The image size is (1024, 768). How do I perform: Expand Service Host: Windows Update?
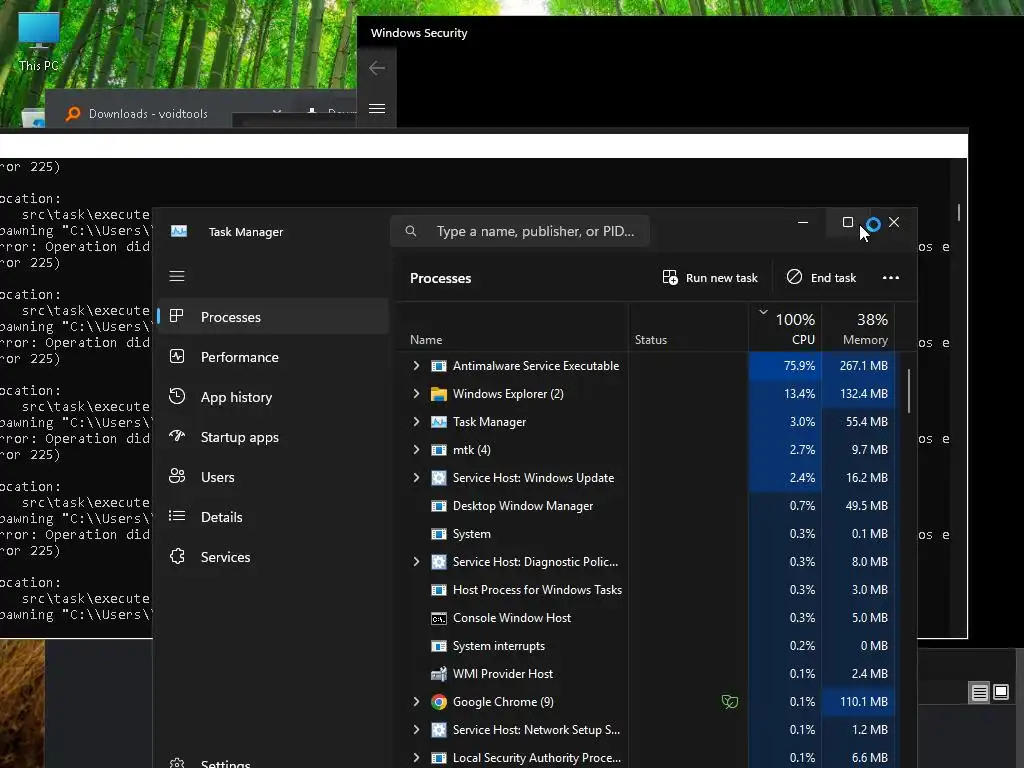click(416, 477)
